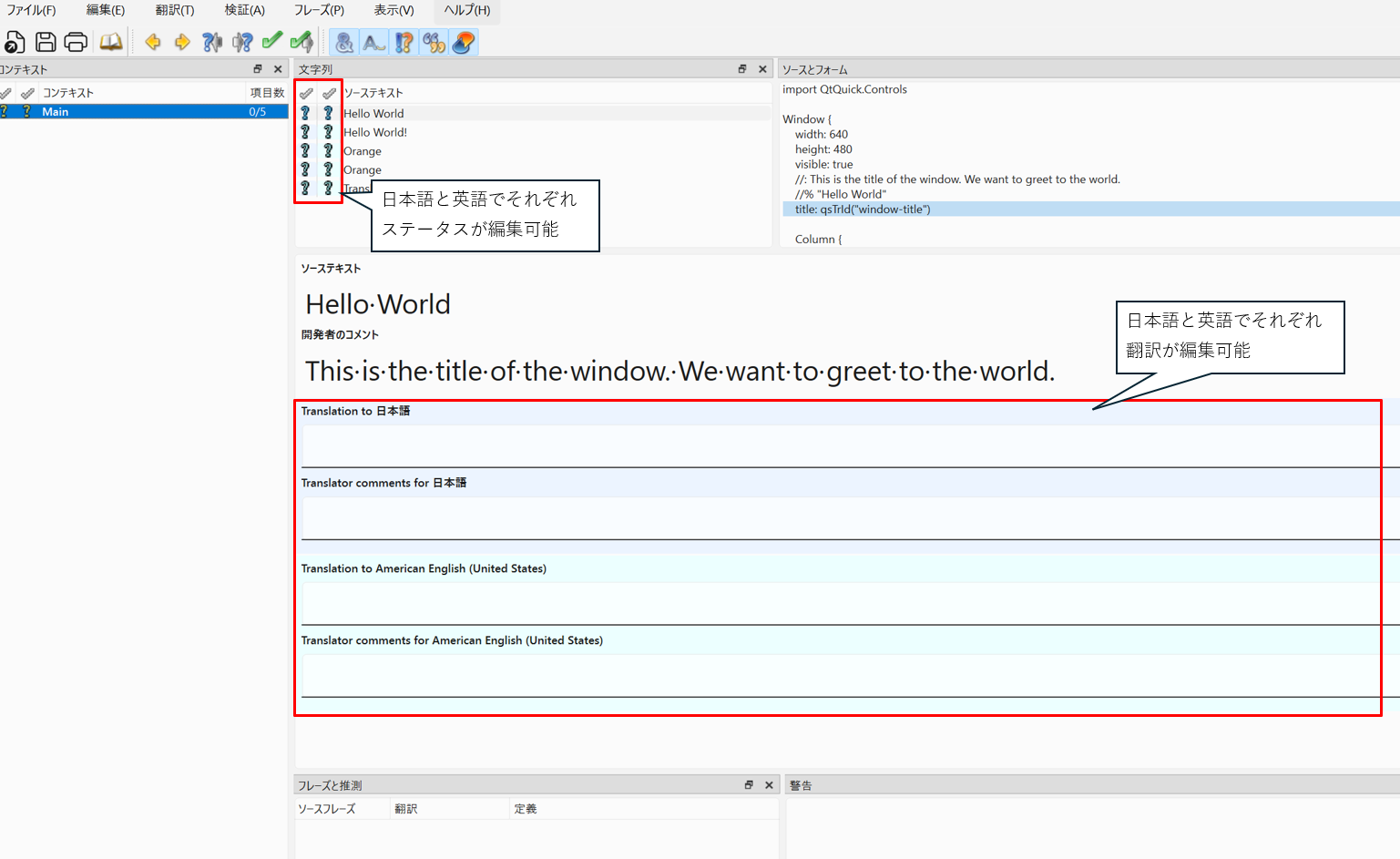1400x859 pixels.
Task: Click the Open file toolbar icon
Action: pyautogui.click(x=15, y=42)
